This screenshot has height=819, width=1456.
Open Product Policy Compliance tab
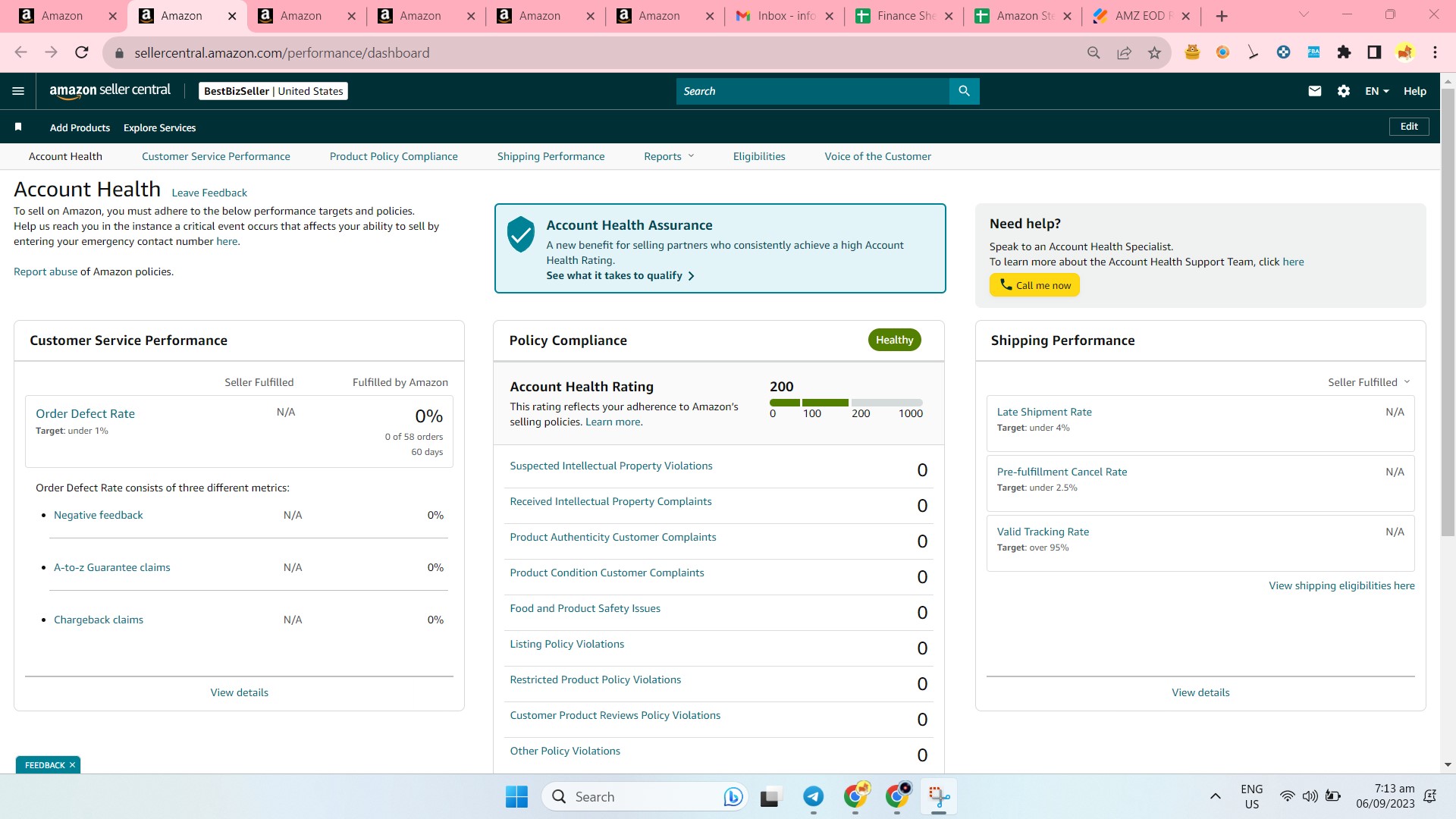pos(394,156)
